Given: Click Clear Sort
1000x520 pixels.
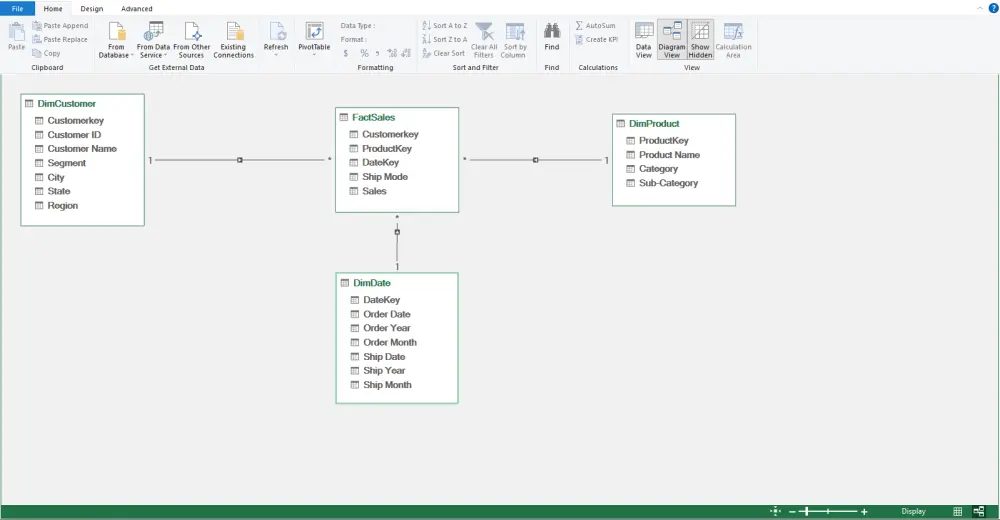Looking at the screenshot, I should pos(443,54).
